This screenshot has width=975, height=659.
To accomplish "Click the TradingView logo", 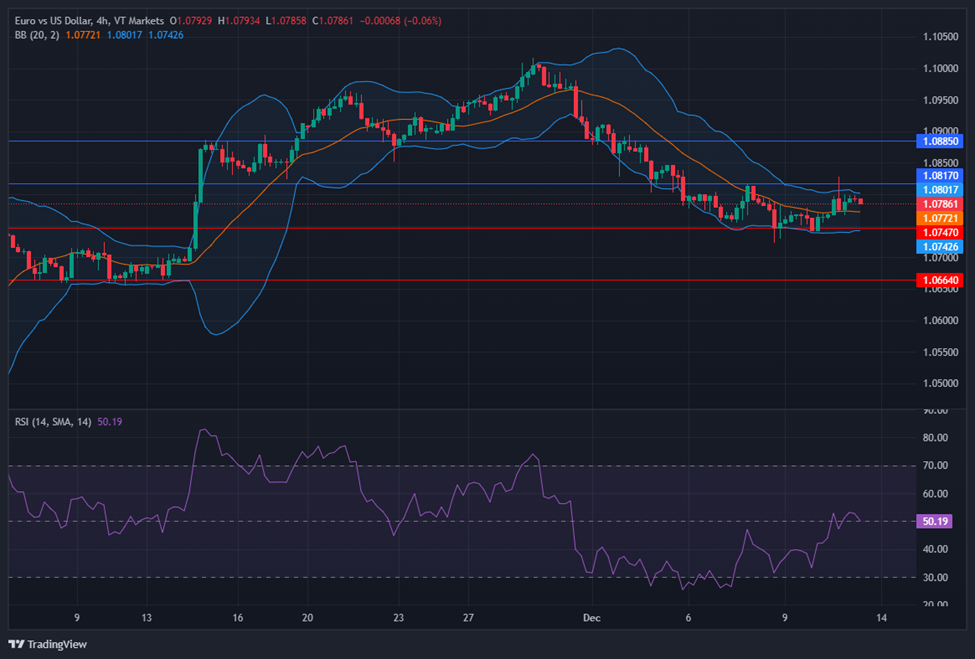I will click(47, 644).
